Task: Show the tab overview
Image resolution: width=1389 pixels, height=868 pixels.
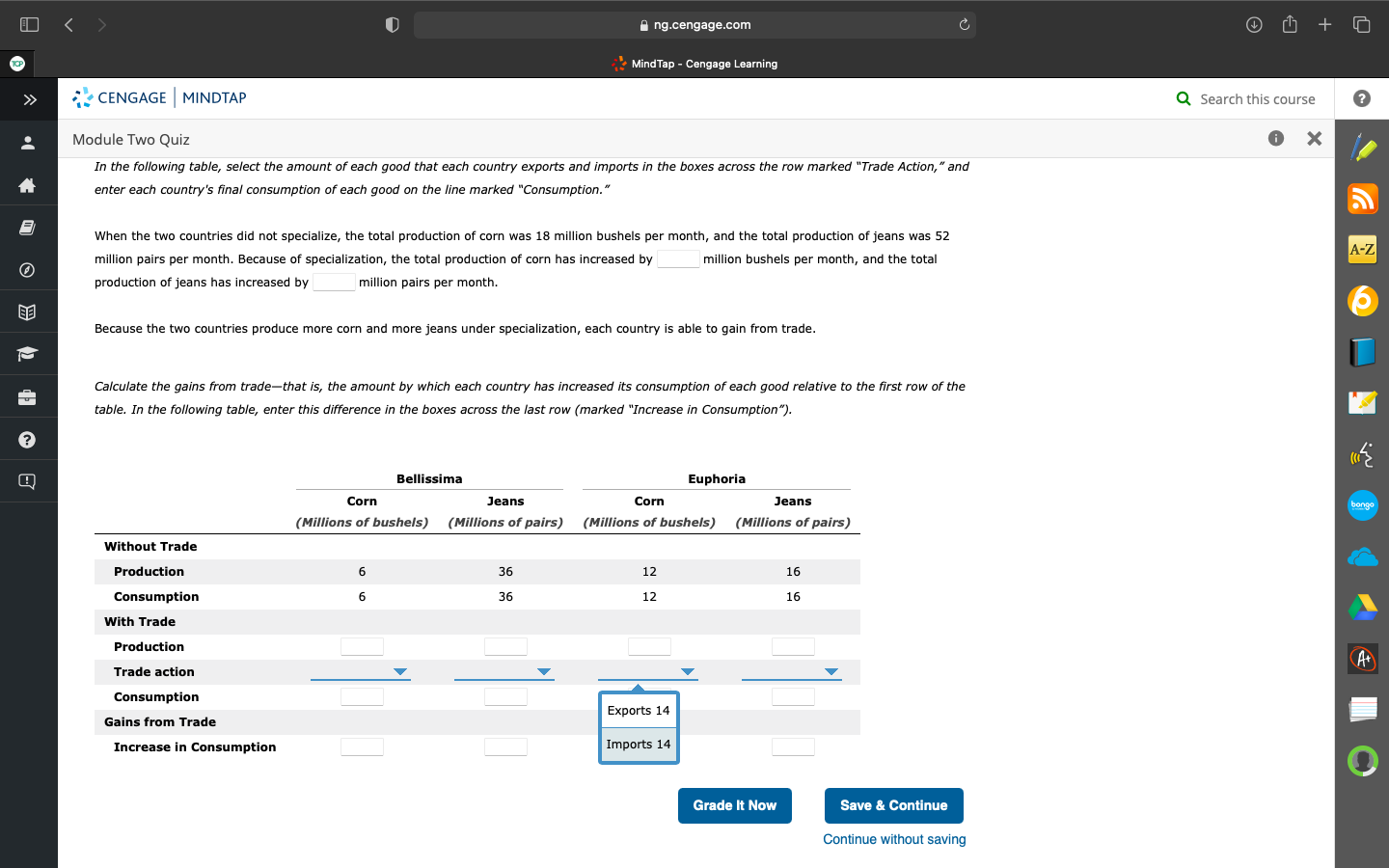Action: 1361,25
